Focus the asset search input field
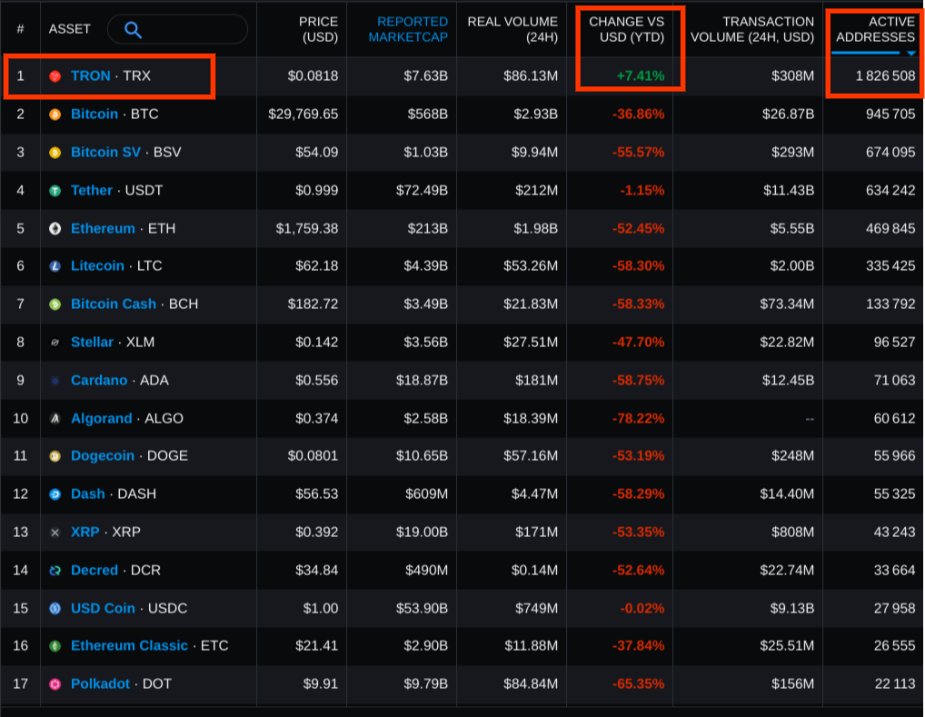This screenshot has width=925, height=717. [178, 30]
